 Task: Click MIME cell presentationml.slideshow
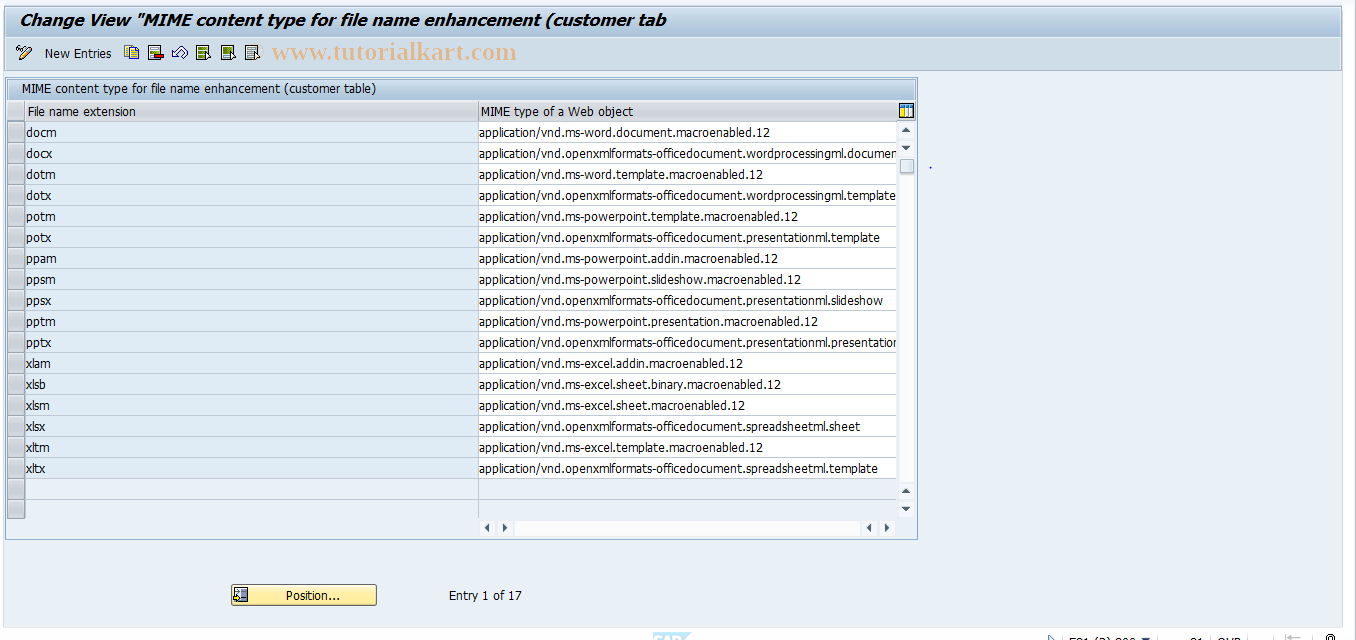[x=688, y=300]
